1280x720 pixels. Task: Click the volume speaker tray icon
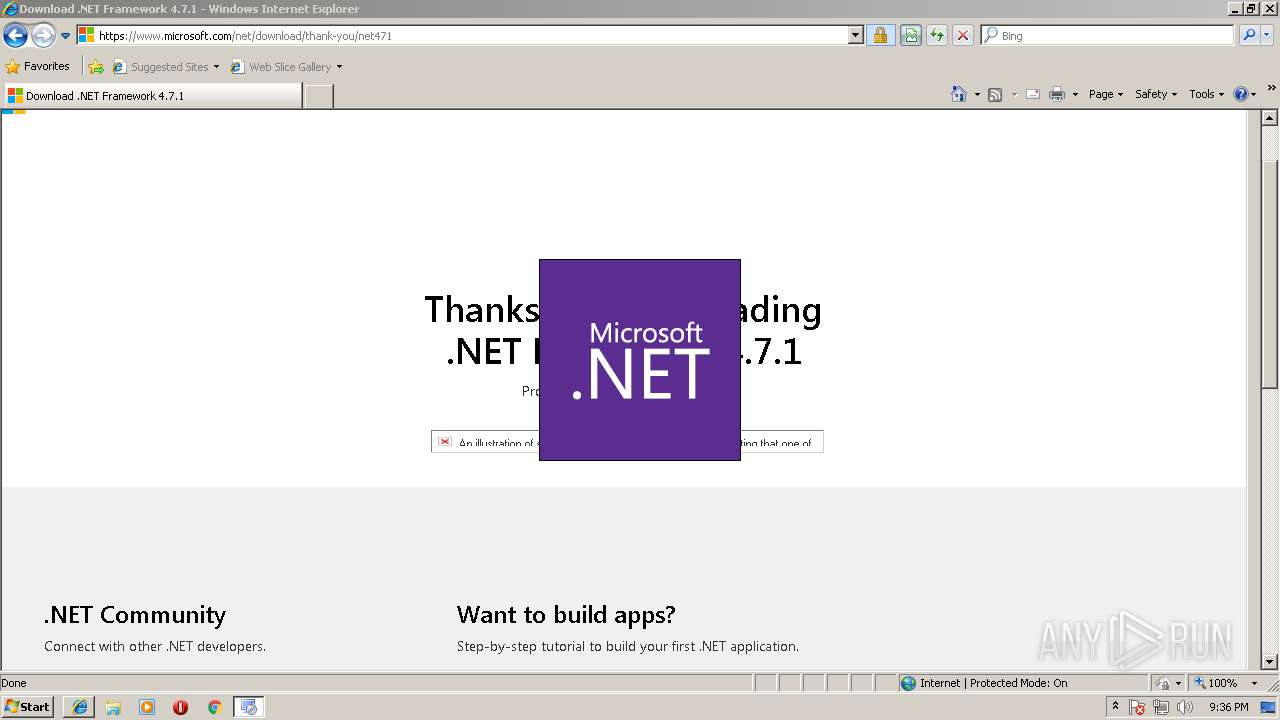(x=1185, y=707)
